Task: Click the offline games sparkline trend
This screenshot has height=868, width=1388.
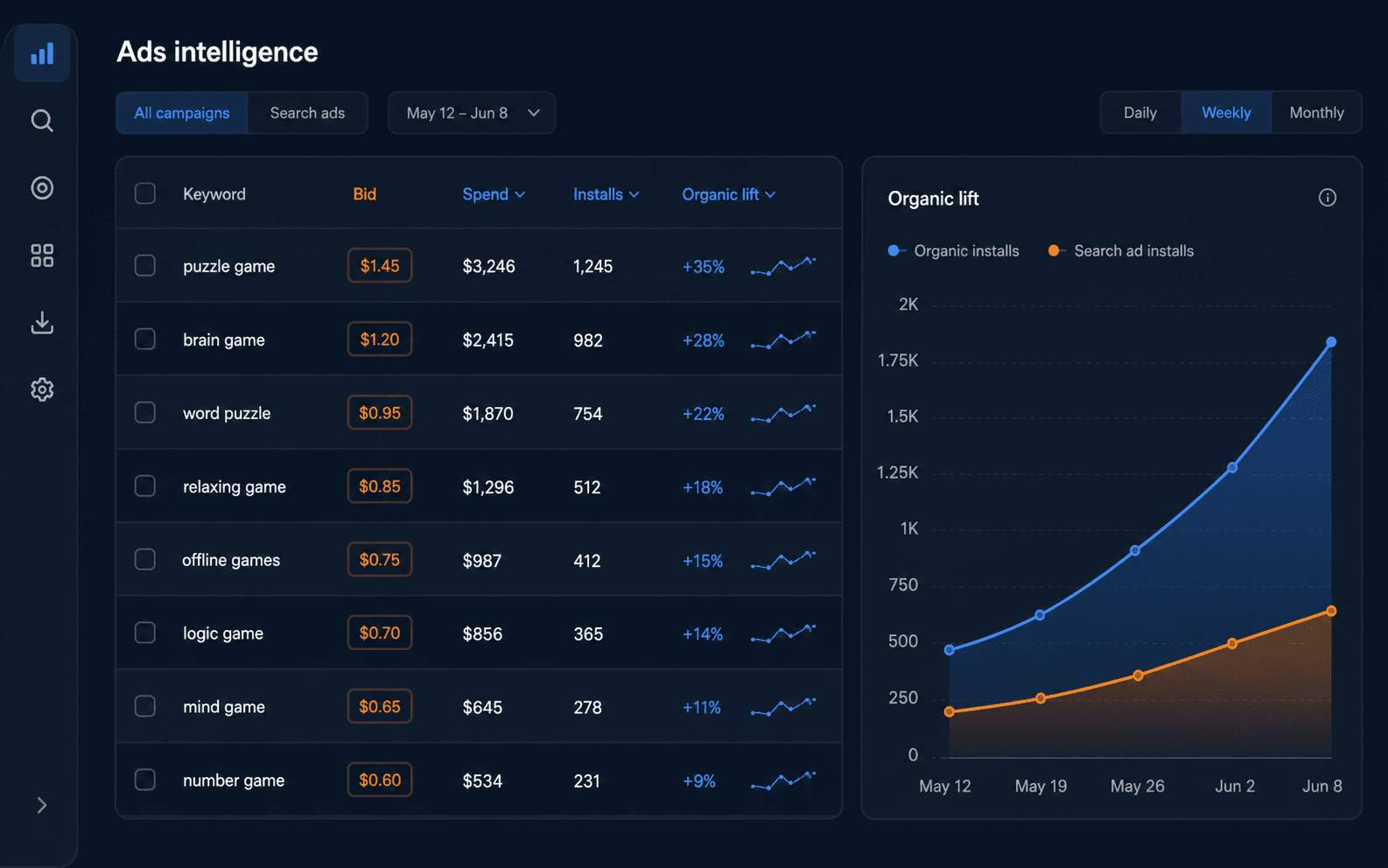Action: (783, 559)
